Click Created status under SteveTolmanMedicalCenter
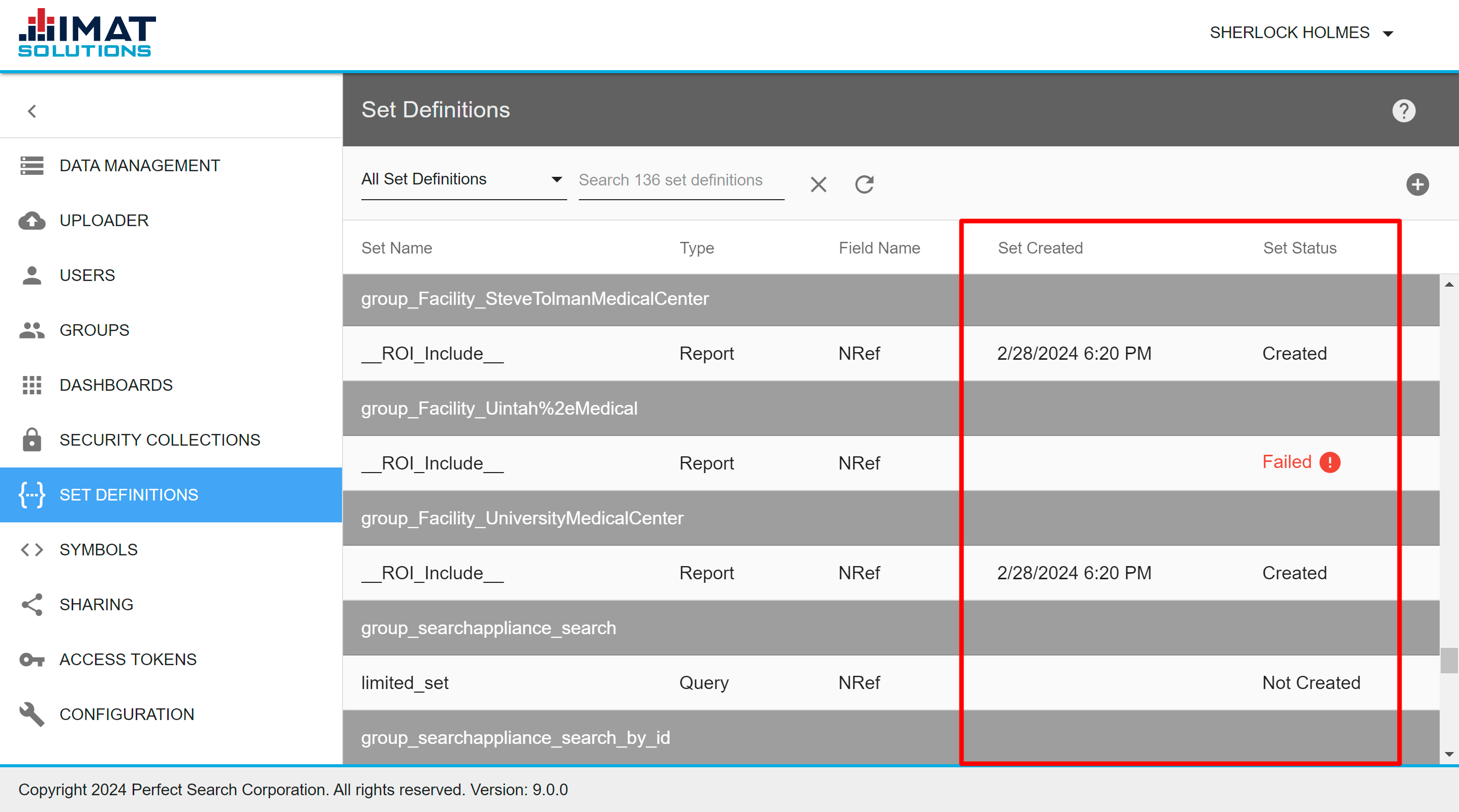The image size is (1459, 812). pyautogui.click(x=1294, y=354)
